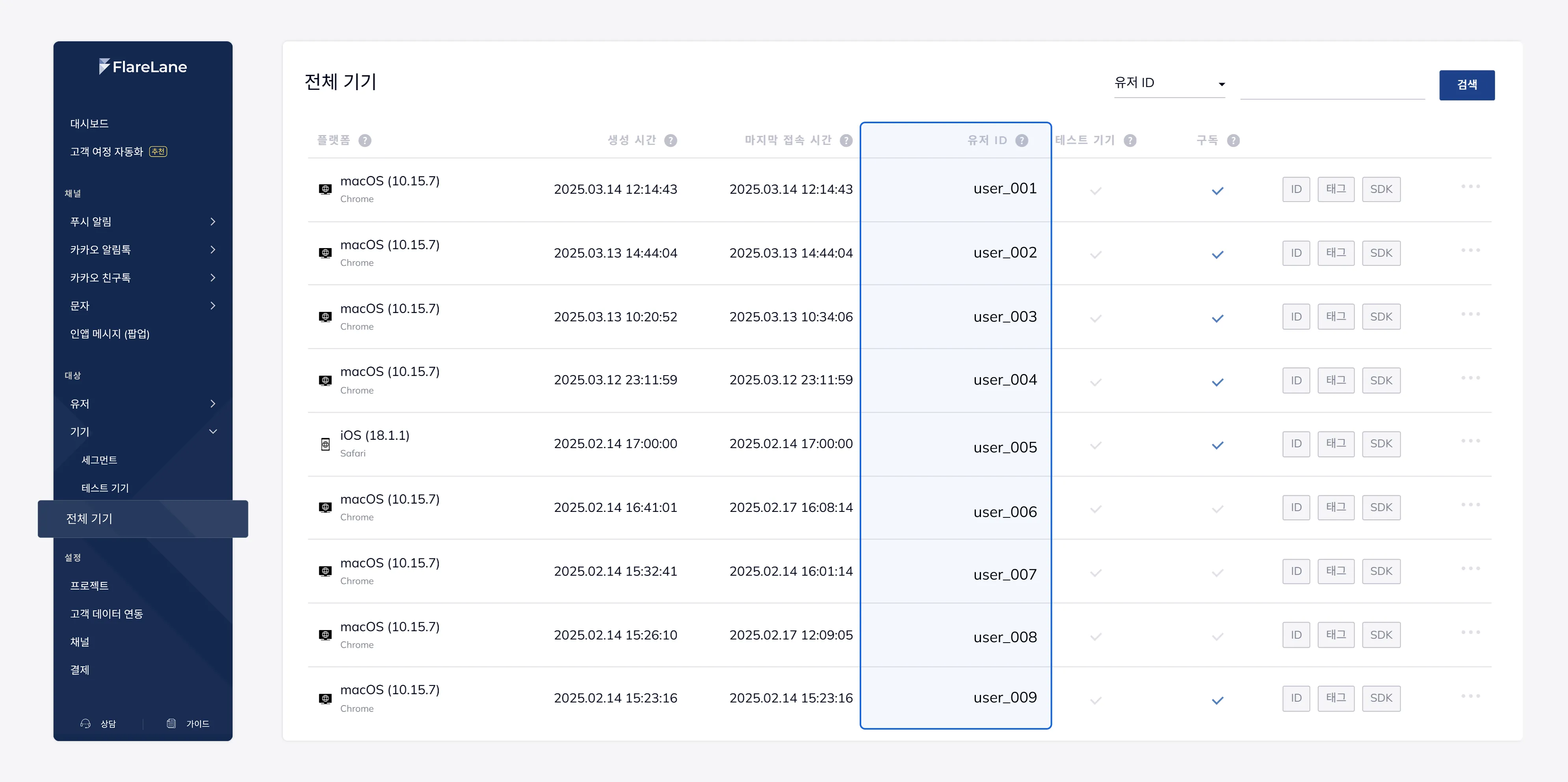Viewport: 1568px width, 782px height.
Task: Go to 대시보드 in the sidebar
Action: pyautogui.click(x=89, y=124)
